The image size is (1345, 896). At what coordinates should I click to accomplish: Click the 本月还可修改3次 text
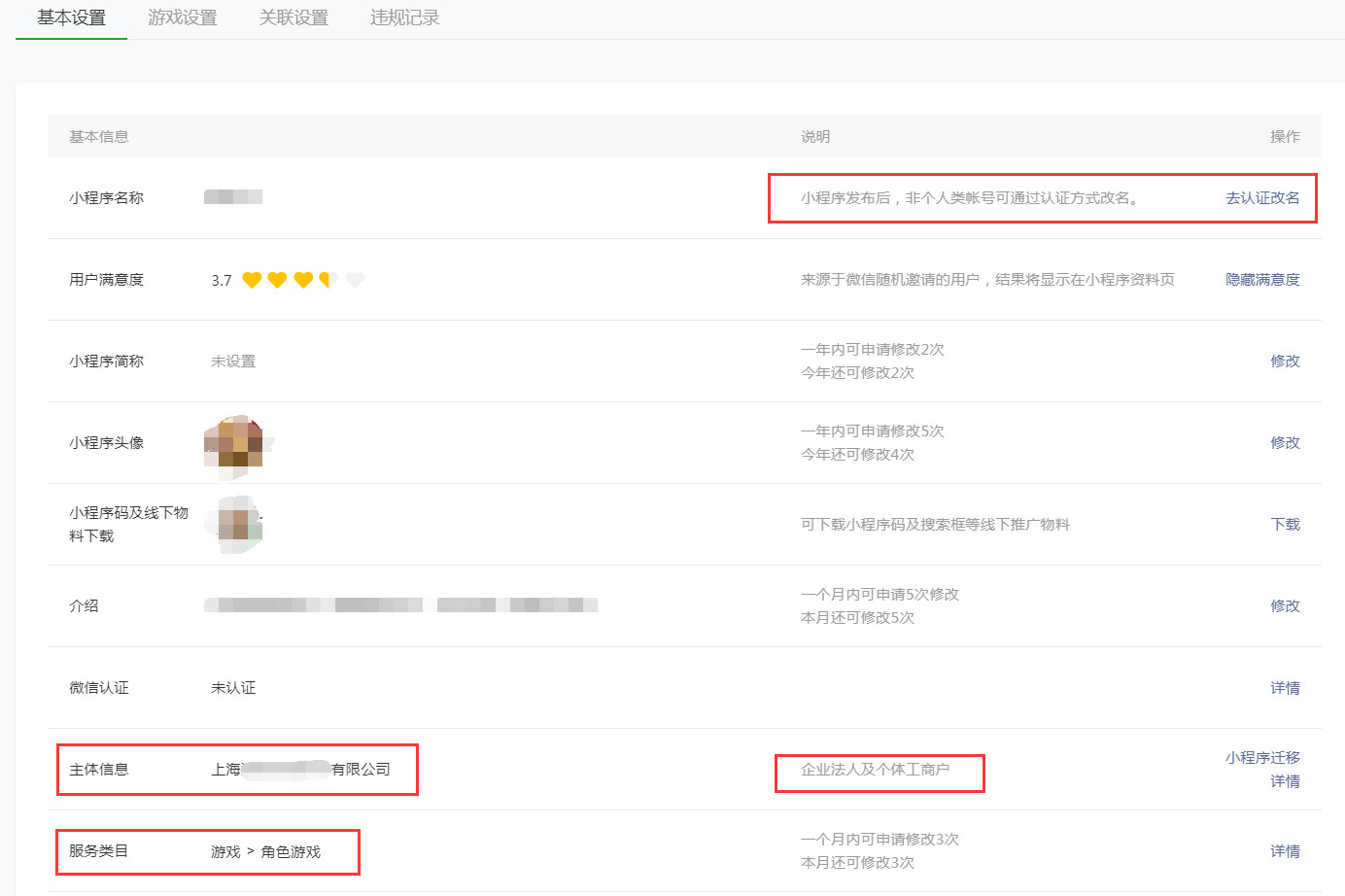click(x=857, y=862)
